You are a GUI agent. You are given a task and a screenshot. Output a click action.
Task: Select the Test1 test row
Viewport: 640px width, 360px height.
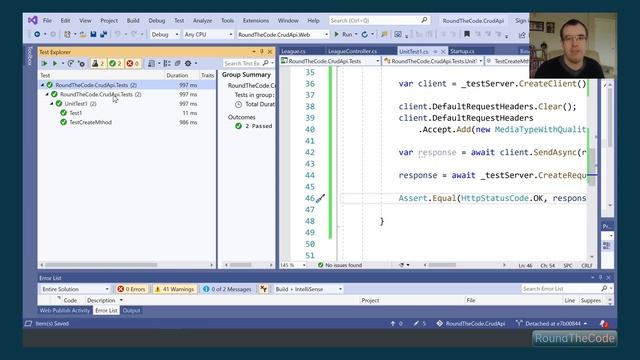127,113
